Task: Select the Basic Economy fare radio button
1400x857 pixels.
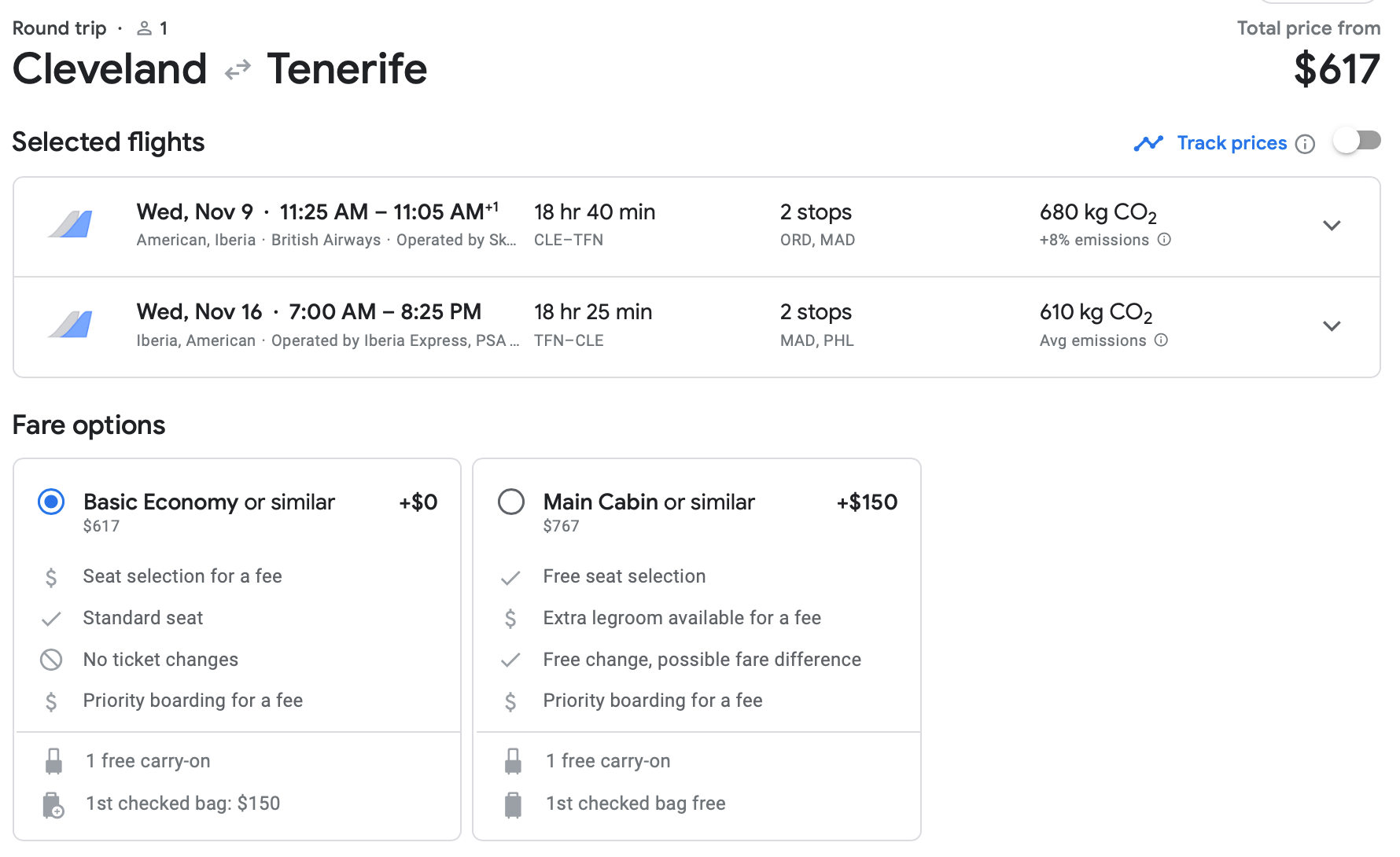Action: coord(51,502)
